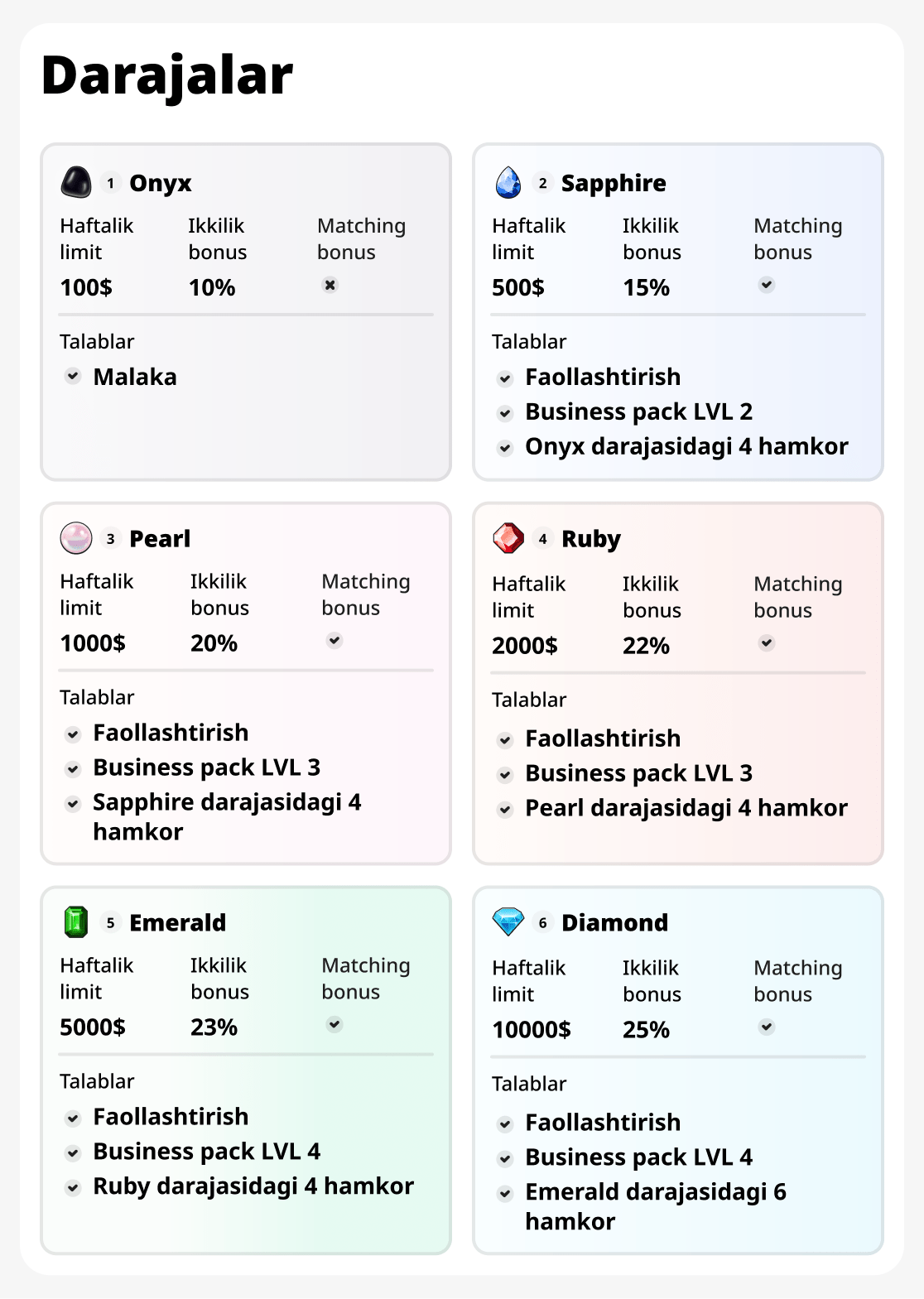Click the Ruby 22% binary bonus value
Image resolution: width=924 pixels, height=1299 pixels.
pos(646,646)
